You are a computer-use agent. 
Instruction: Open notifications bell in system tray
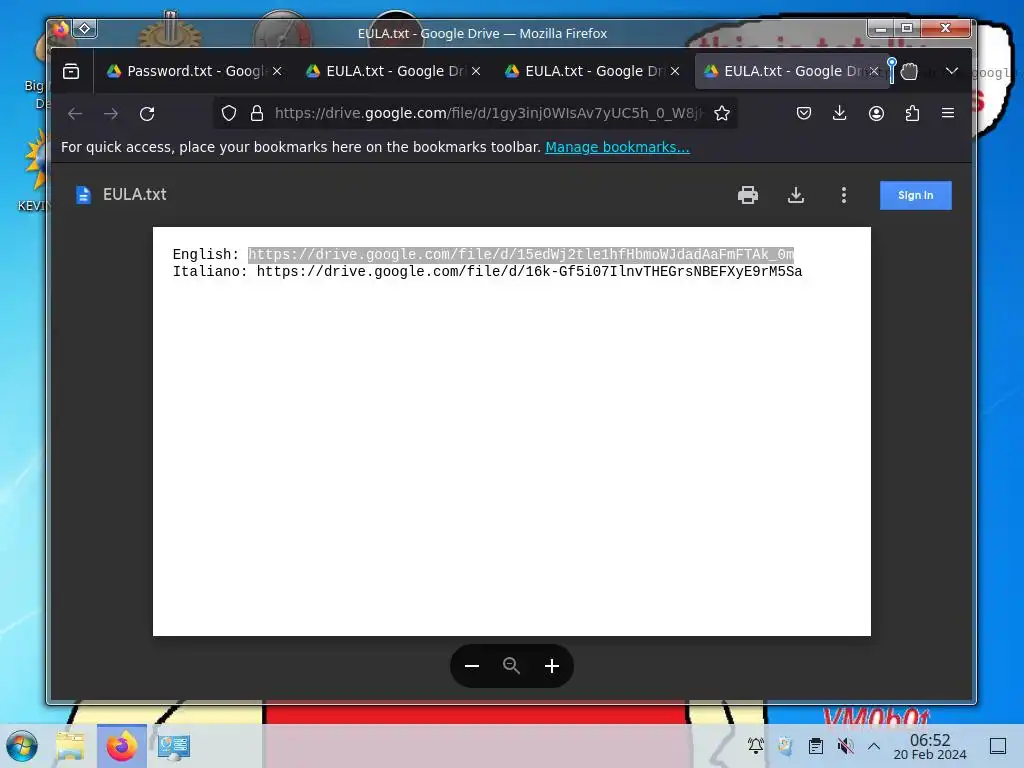click(756, 746)
